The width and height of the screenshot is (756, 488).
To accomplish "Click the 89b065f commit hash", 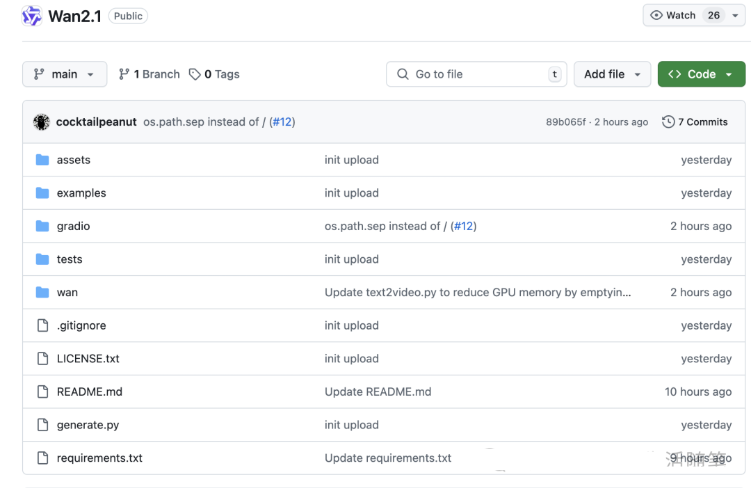I will [567, 122].
